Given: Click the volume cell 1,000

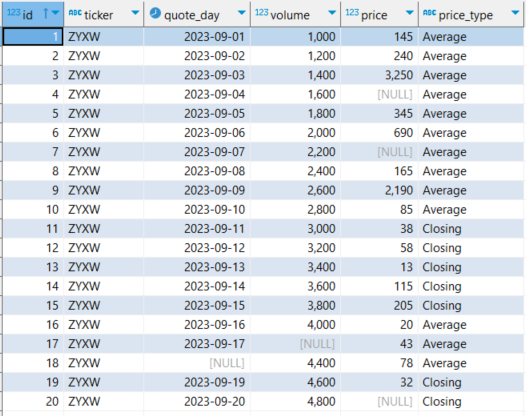Looking at the screenshot, I should coord(295,37).
